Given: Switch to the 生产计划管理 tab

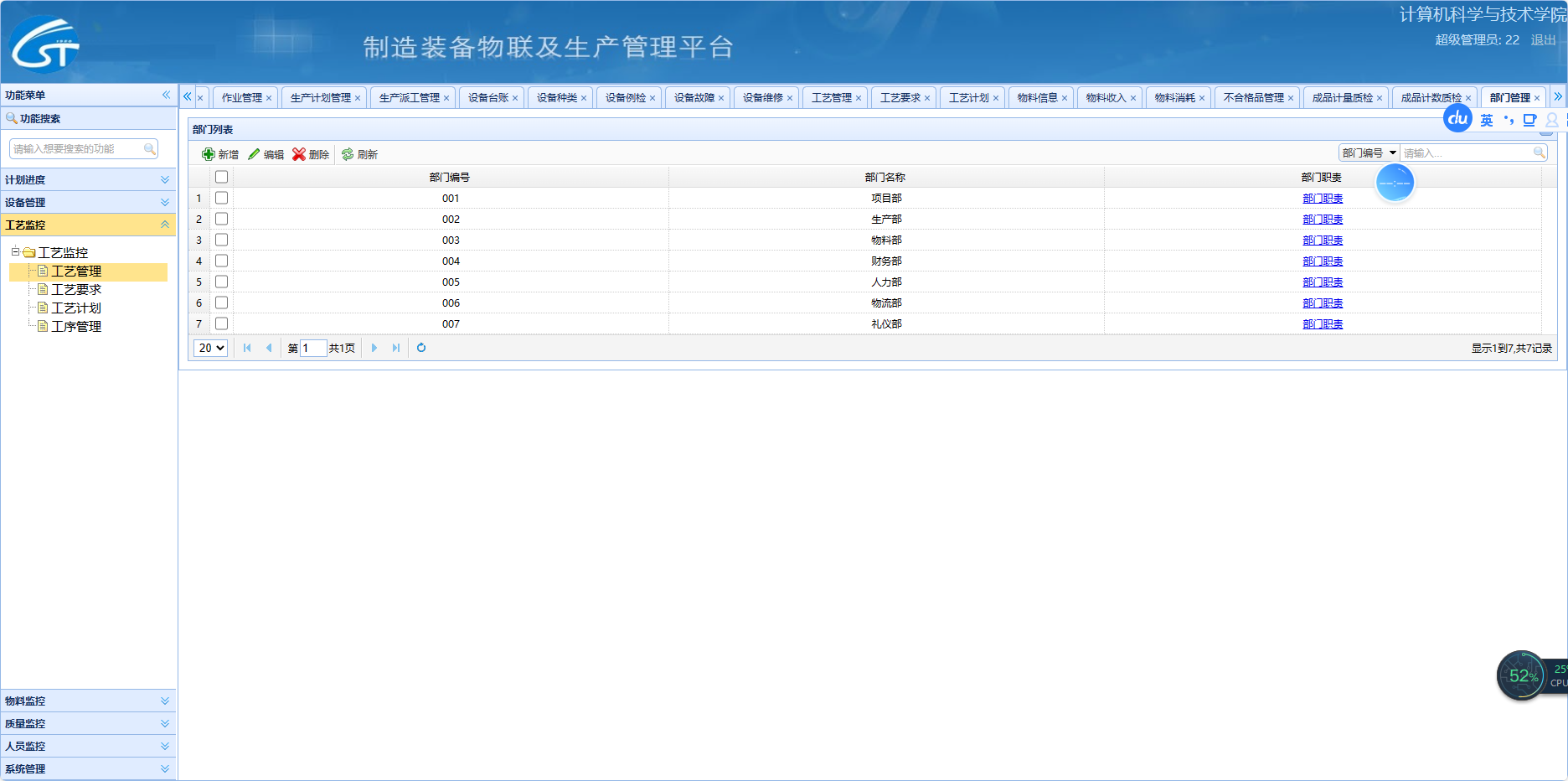Looking at the screenshot, I should click(x=321, y=98).
